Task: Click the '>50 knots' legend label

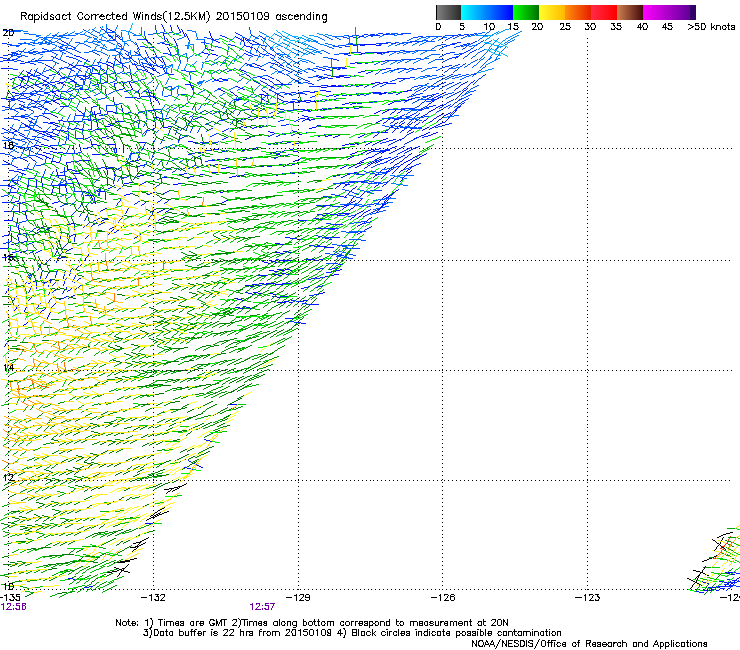Action: pos(711,27)
